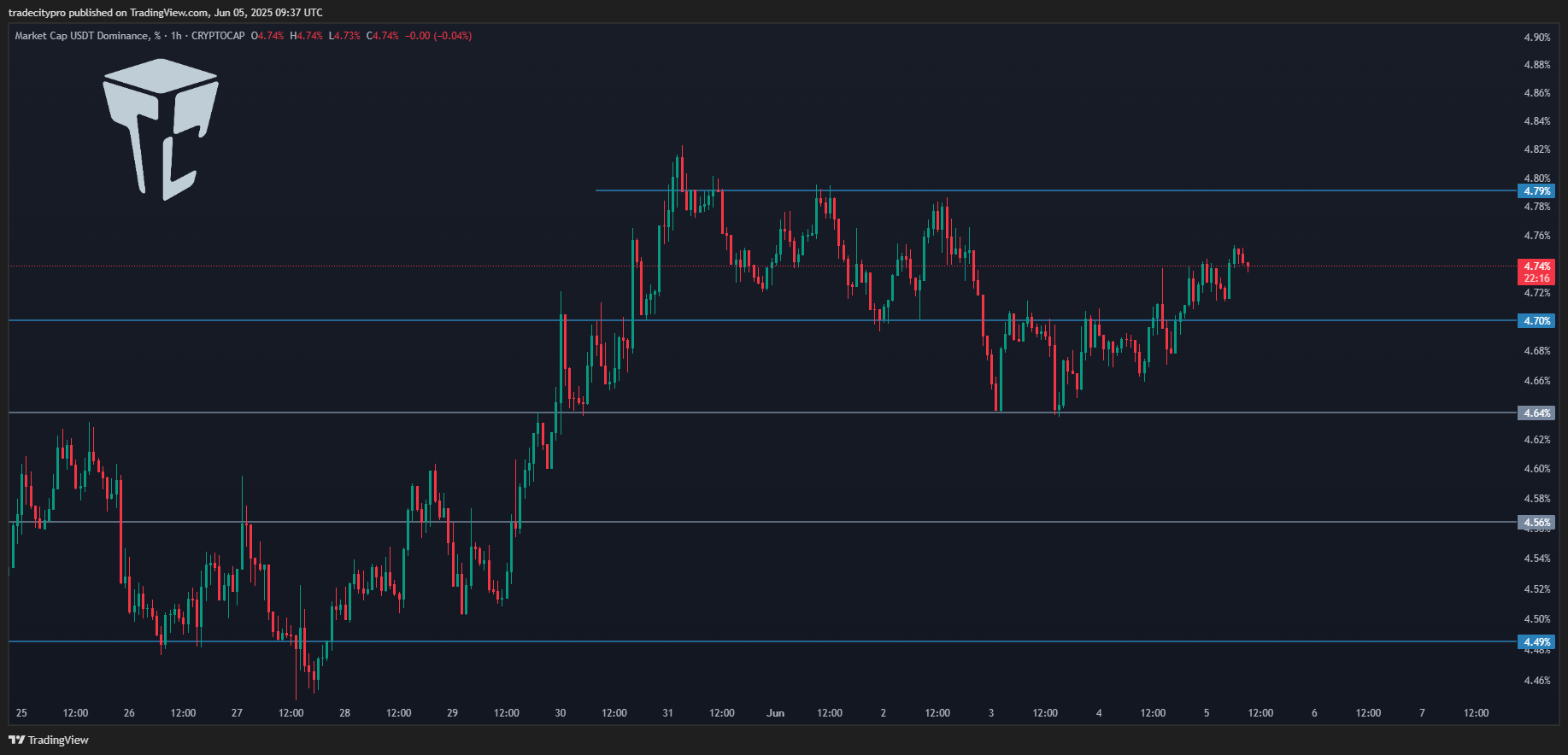Screen dimensions: 1568x755
Task: Click the date 27 on the time axis
Action: point(237,713)
